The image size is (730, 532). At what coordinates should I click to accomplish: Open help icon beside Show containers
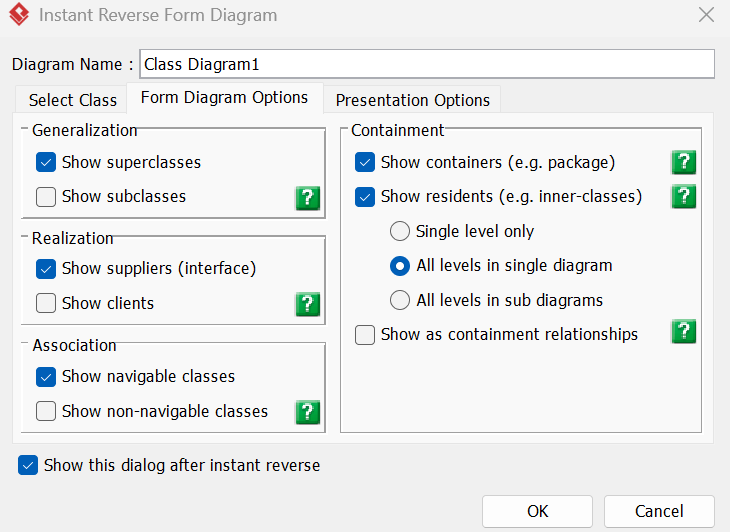(x=683, y=162)
